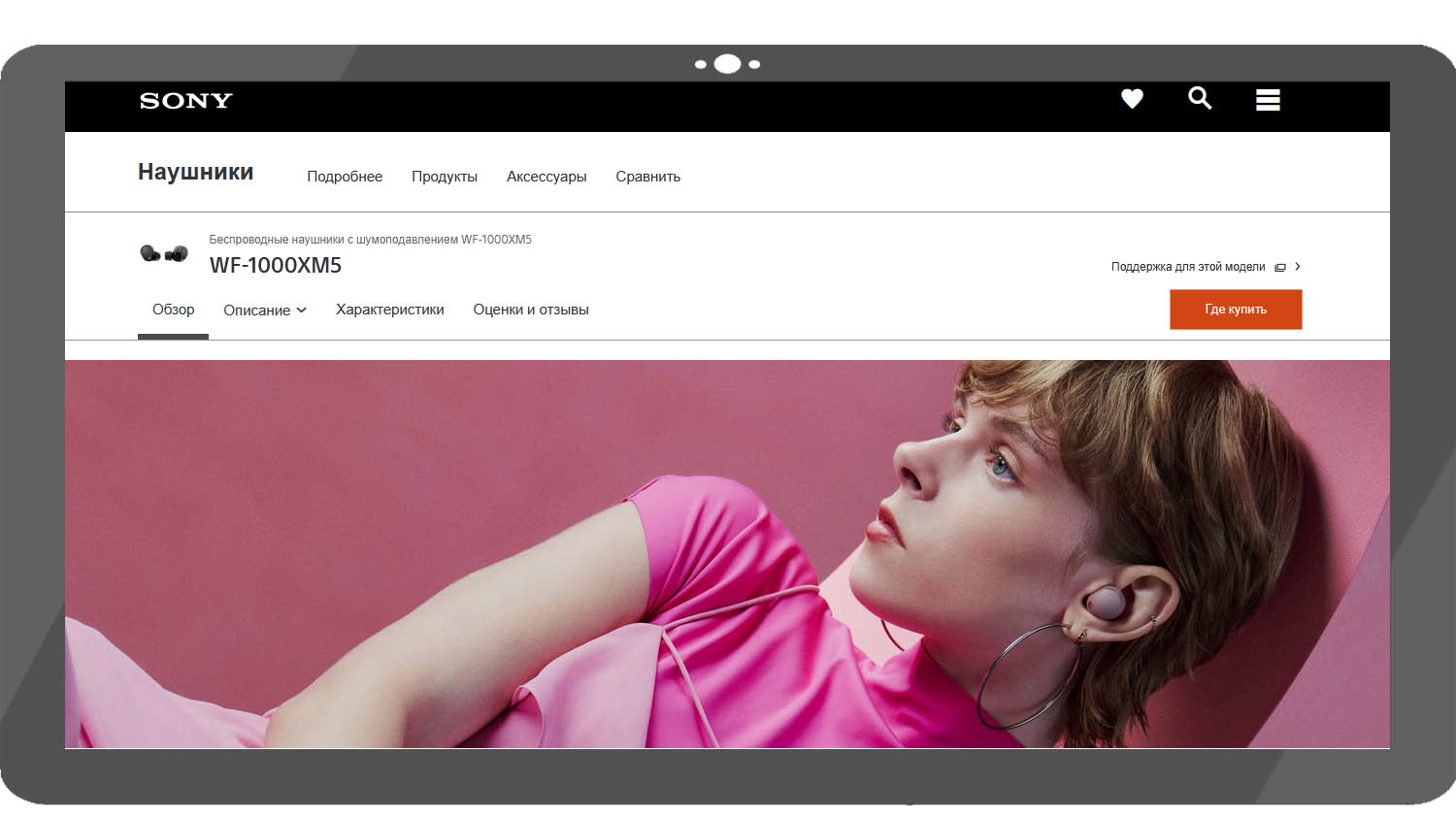Click the WF-1000XM5 product title
This screenshot has height=818, width=1456.
point(276,266)
